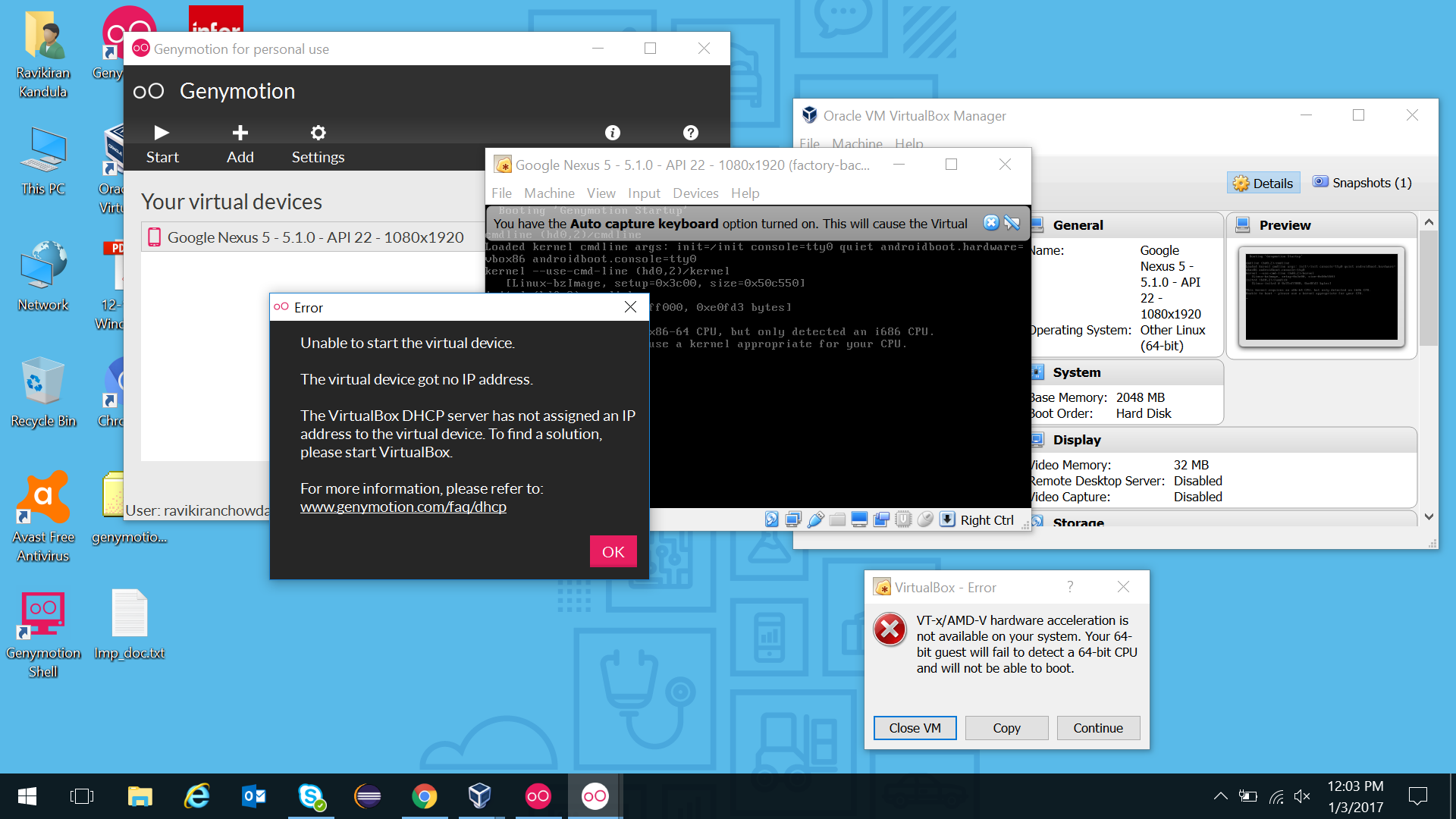
Task: Expand hidden icons in the system tray
Action: [x=1220, y=796]
